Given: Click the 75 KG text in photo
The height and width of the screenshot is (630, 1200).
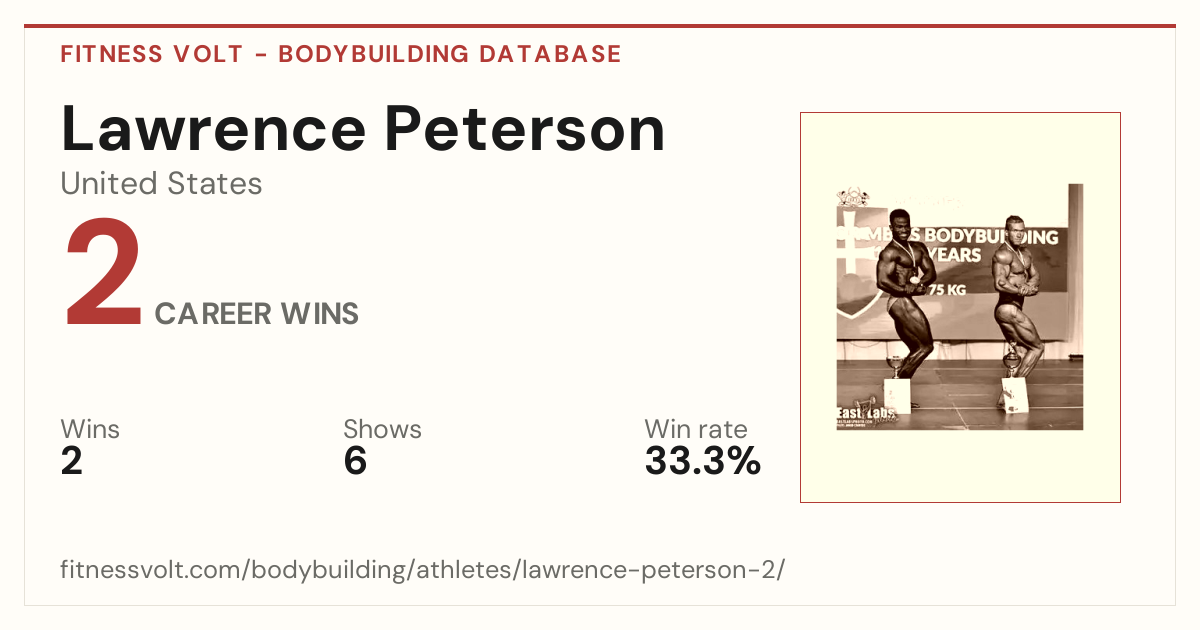Looking at the screenshot, I should tap(946, 290).
